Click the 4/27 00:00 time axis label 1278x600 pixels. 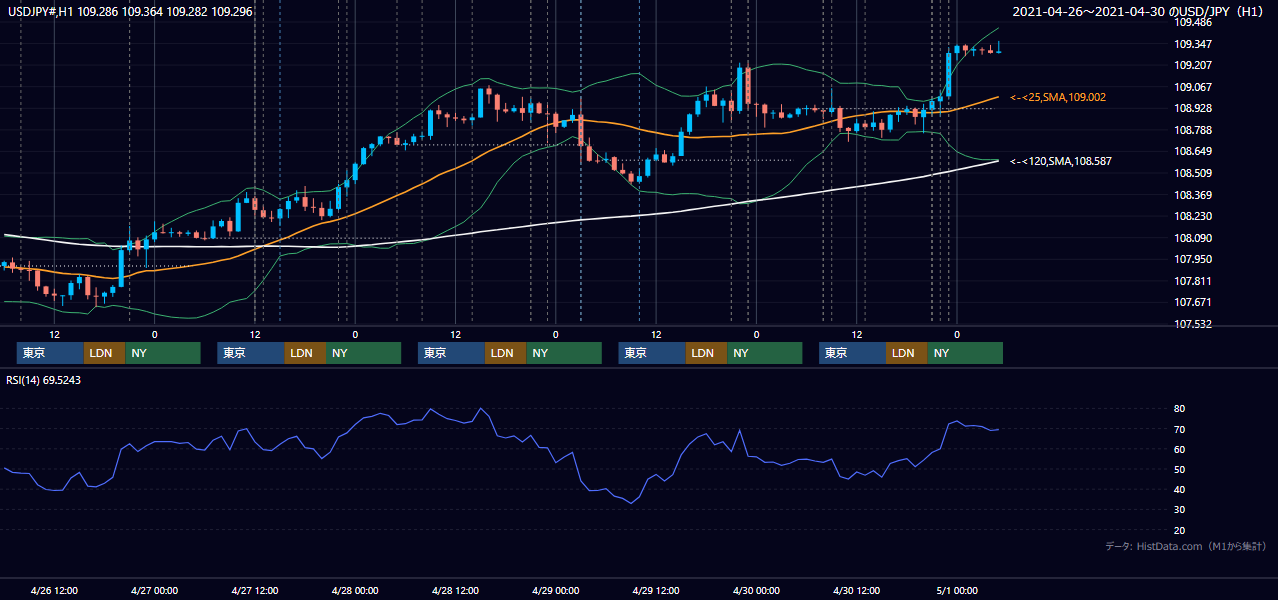154,590
